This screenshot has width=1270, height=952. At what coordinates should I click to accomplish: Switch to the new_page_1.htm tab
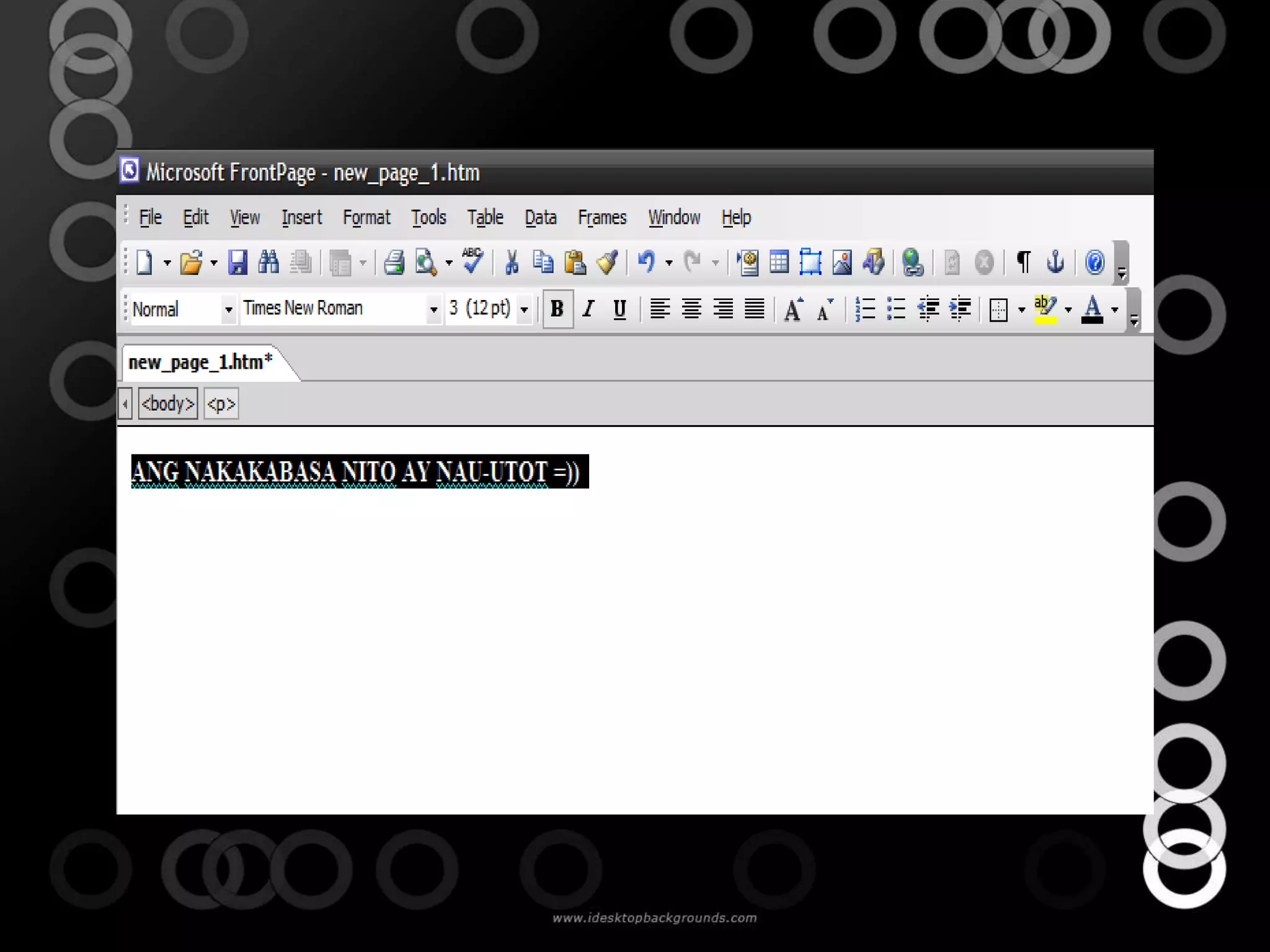(x=200, y=362)
